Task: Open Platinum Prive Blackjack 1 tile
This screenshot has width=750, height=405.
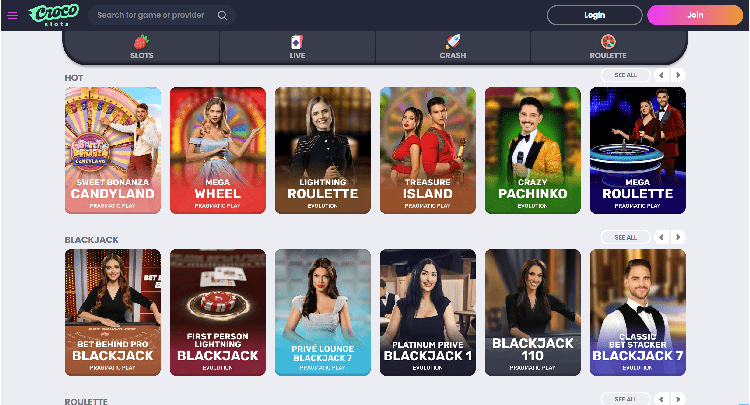Action: (x=428, y=312)
